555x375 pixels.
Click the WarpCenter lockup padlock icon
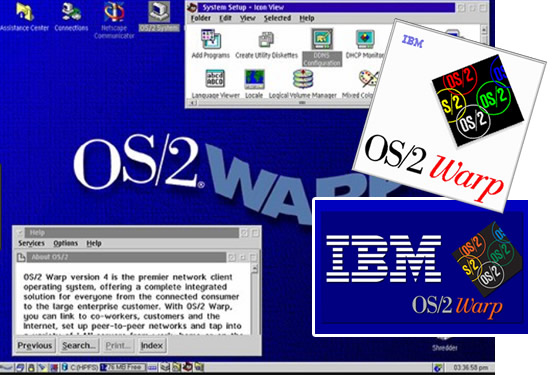pyautogui.click(x=31, y=368)
